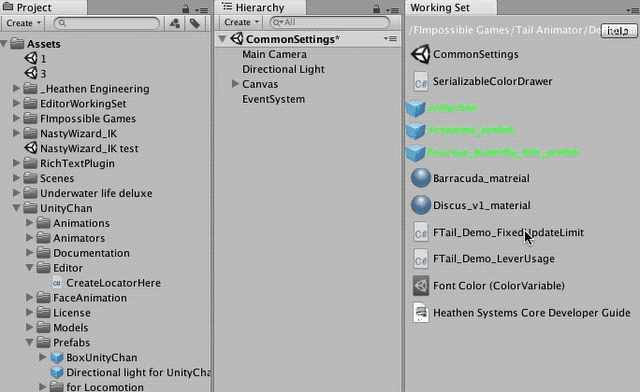The width and height of the screenshot is (640, 392).
Task: Focus the Project panel search field
Action: coord(107,23)
